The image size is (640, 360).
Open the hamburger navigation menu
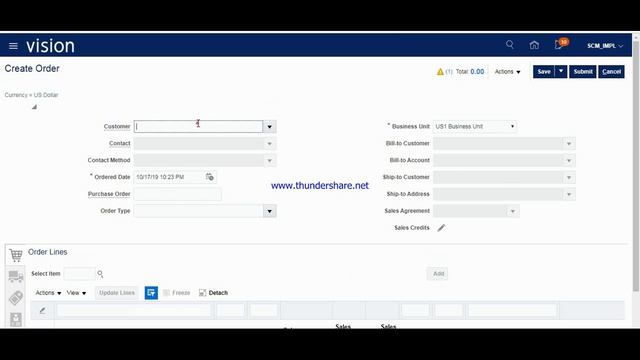[13, 46]
